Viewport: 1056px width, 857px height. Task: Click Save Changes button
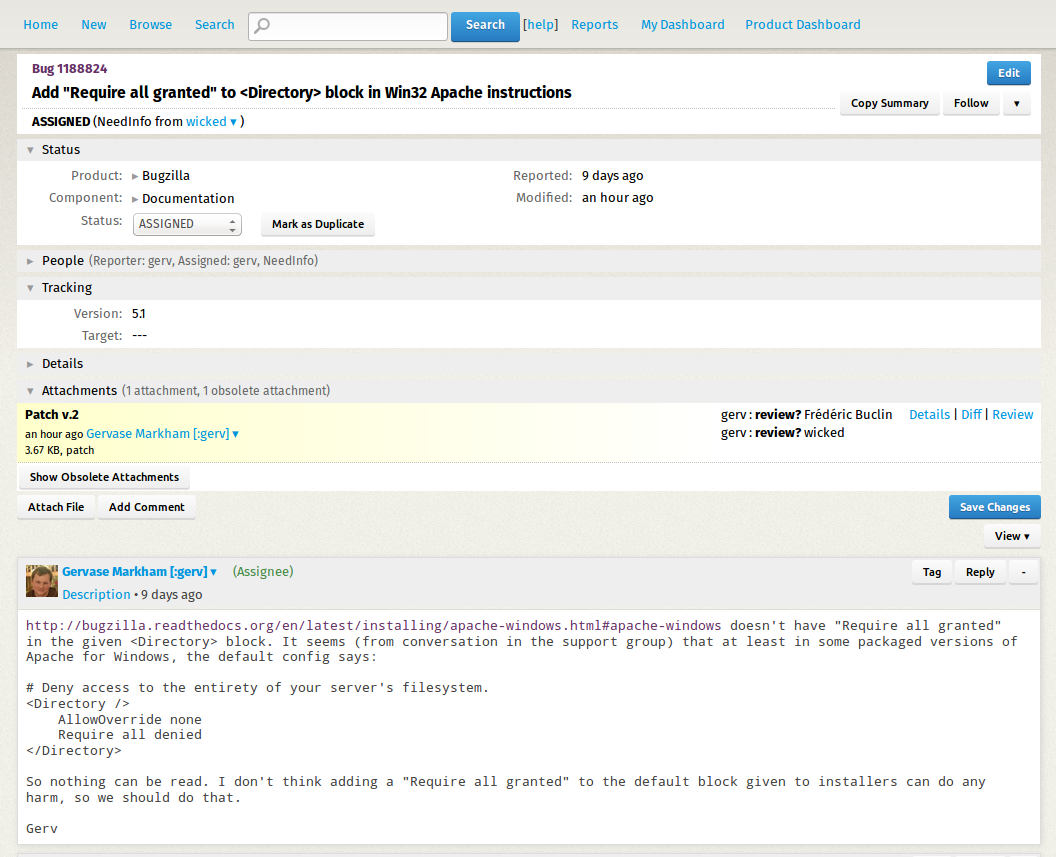(994, 508)
